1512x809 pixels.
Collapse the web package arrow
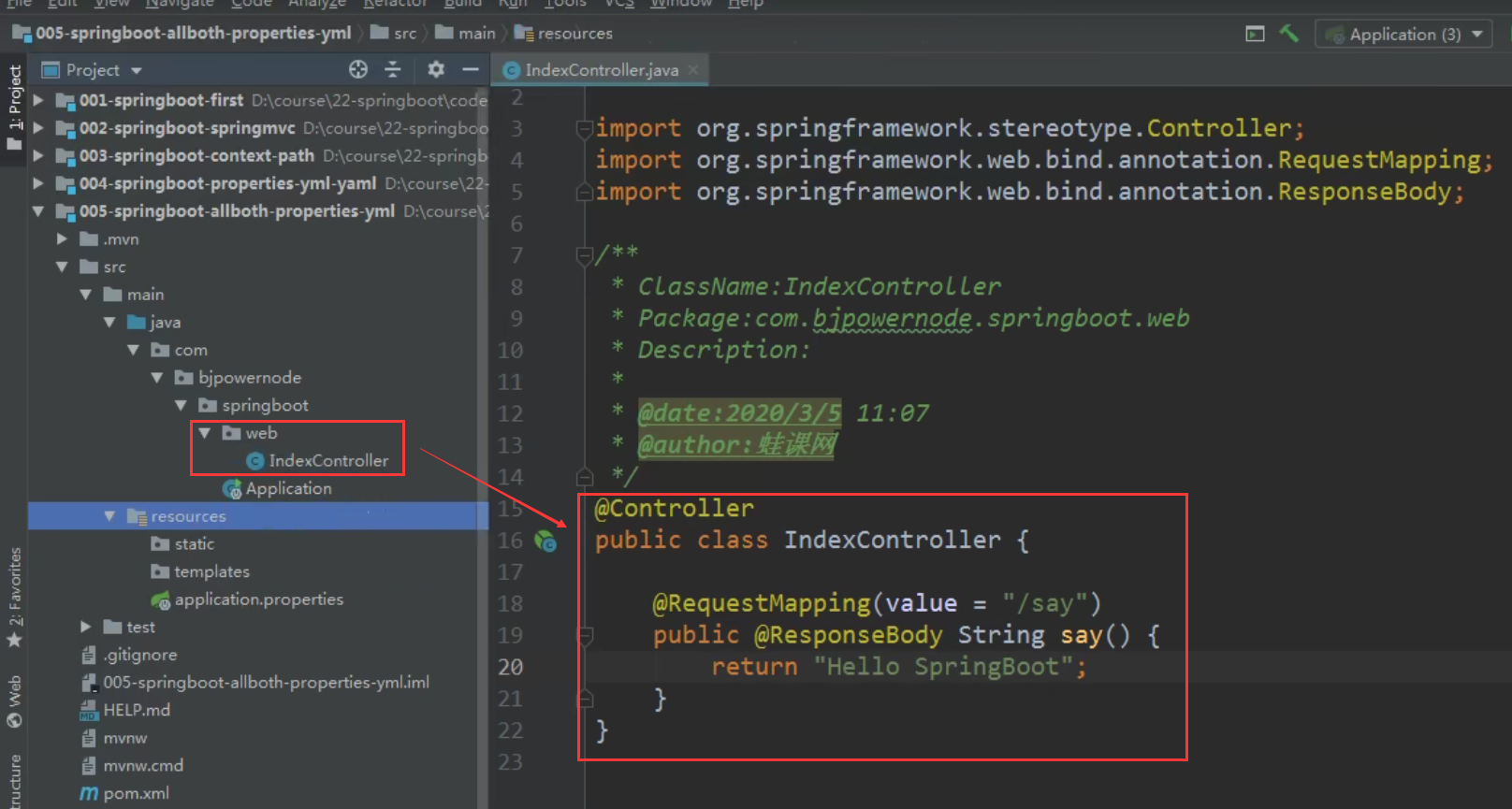[x=204, y=433]
